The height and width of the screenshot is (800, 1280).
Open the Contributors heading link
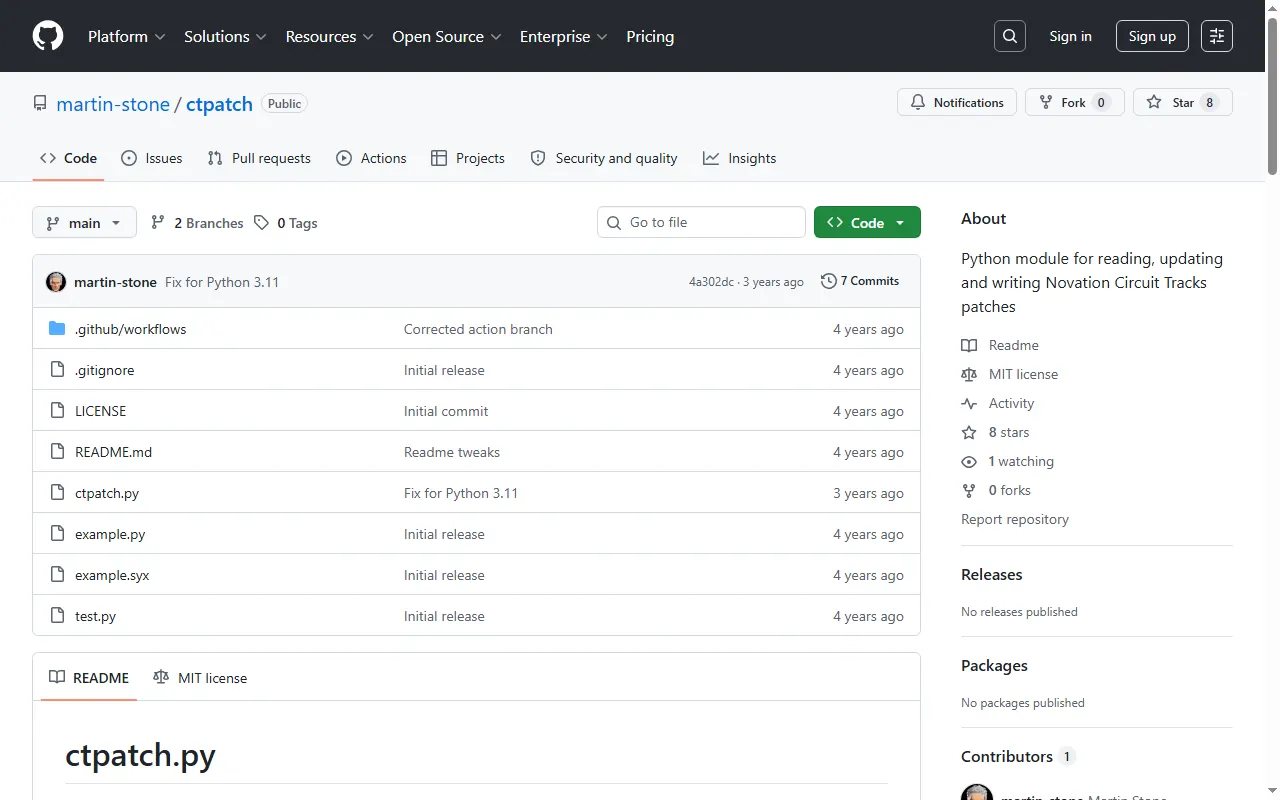click(1017, 756)
